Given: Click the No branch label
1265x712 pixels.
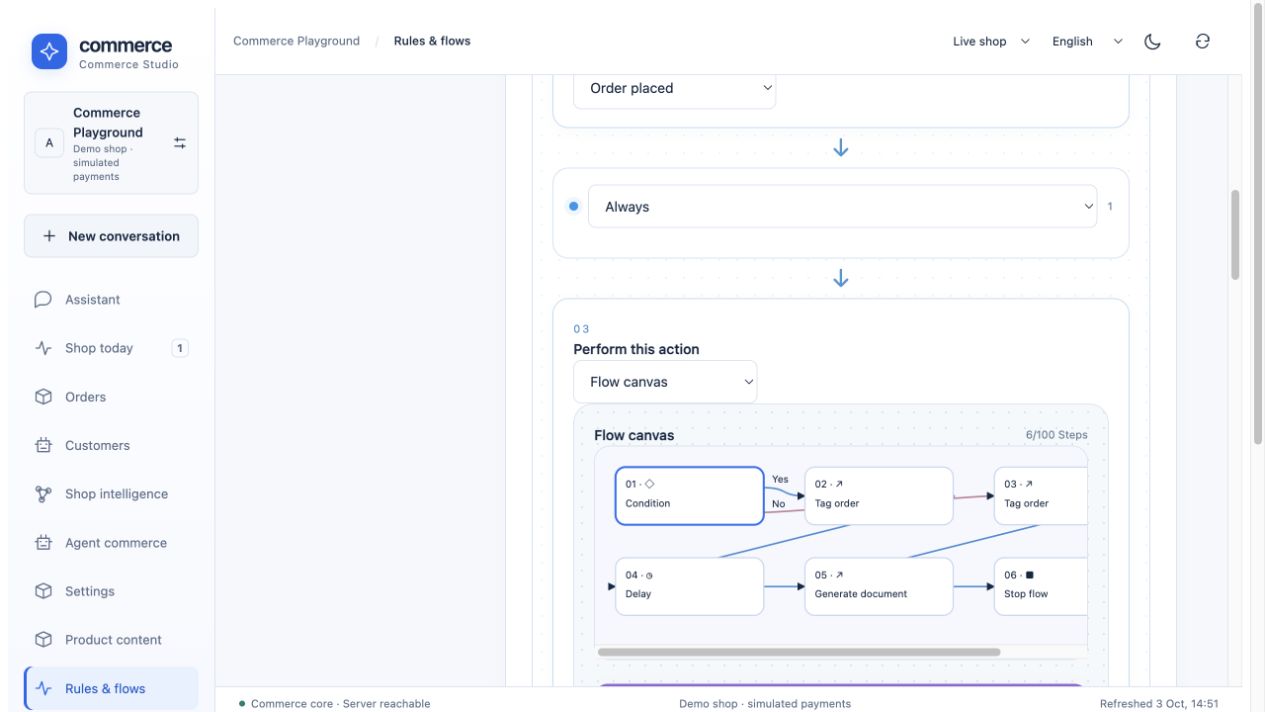Looking at the screenshot, I should click(x=779, y=504).
